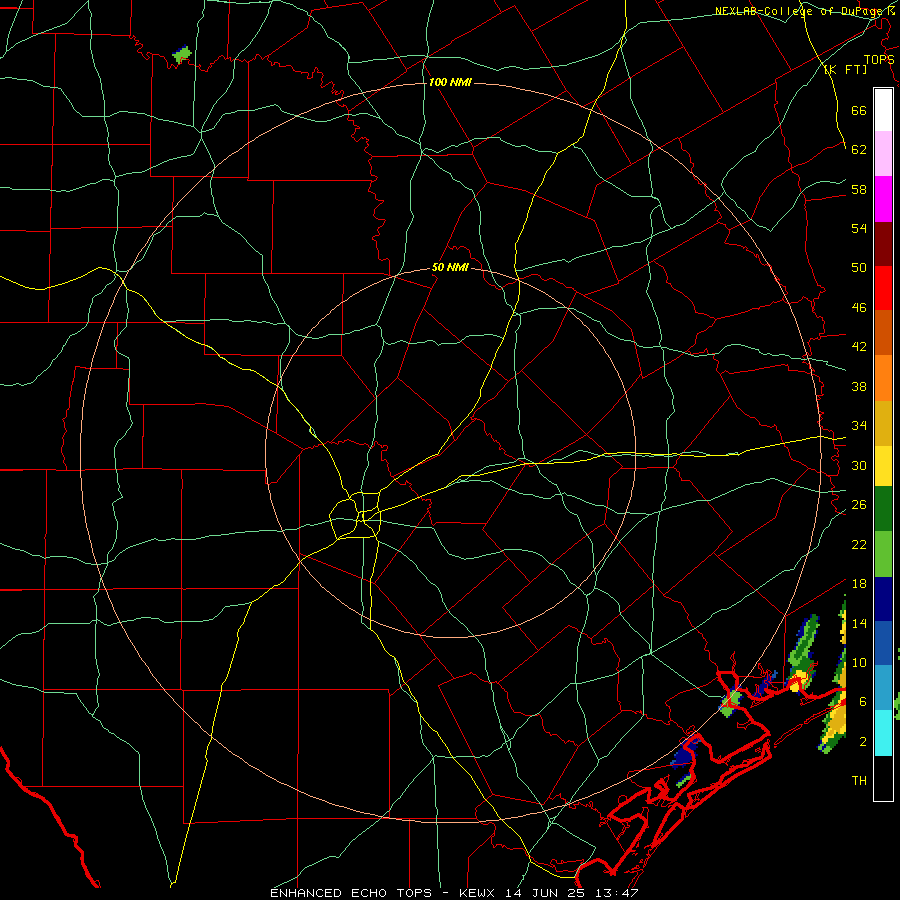The width and height of the screenshot is (900, 900).
Task: Click the "14 JUN 25" date text
Action: [x=547, y=893]
